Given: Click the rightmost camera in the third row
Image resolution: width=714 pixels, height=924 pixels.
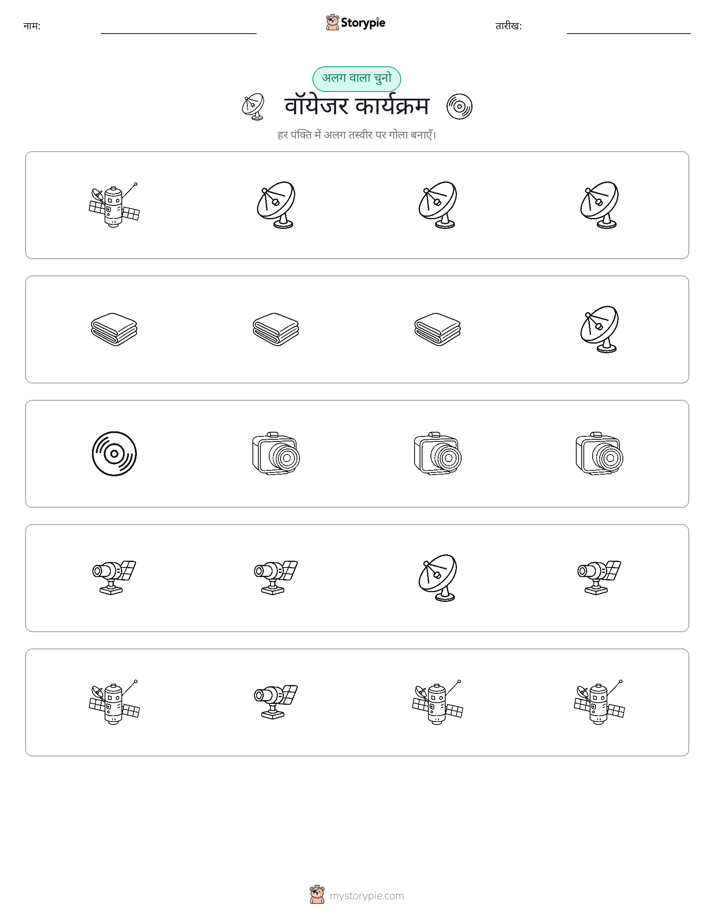Looking at the screenshot, I should (x=599, y=454).
